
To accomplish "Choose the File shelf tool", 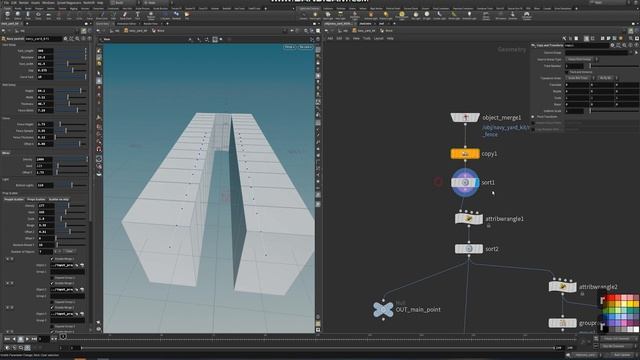I will (187, 15).
